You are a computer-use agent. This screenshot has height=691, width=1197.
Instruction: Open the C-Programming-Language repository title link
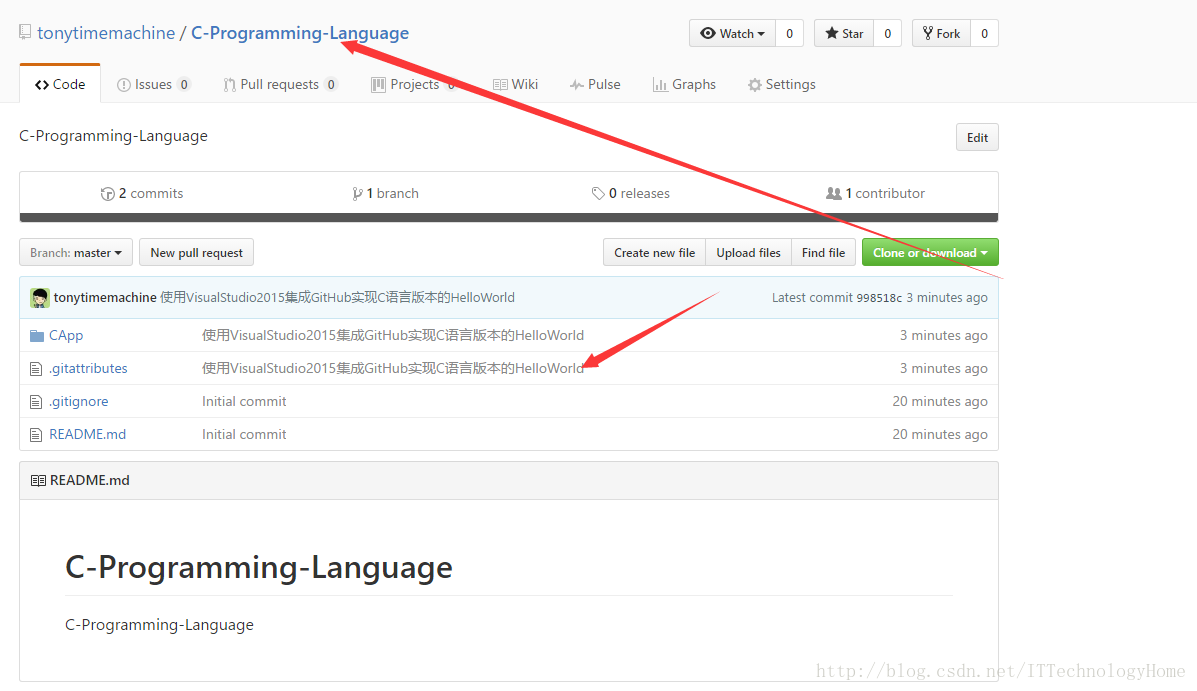point(300,33)
